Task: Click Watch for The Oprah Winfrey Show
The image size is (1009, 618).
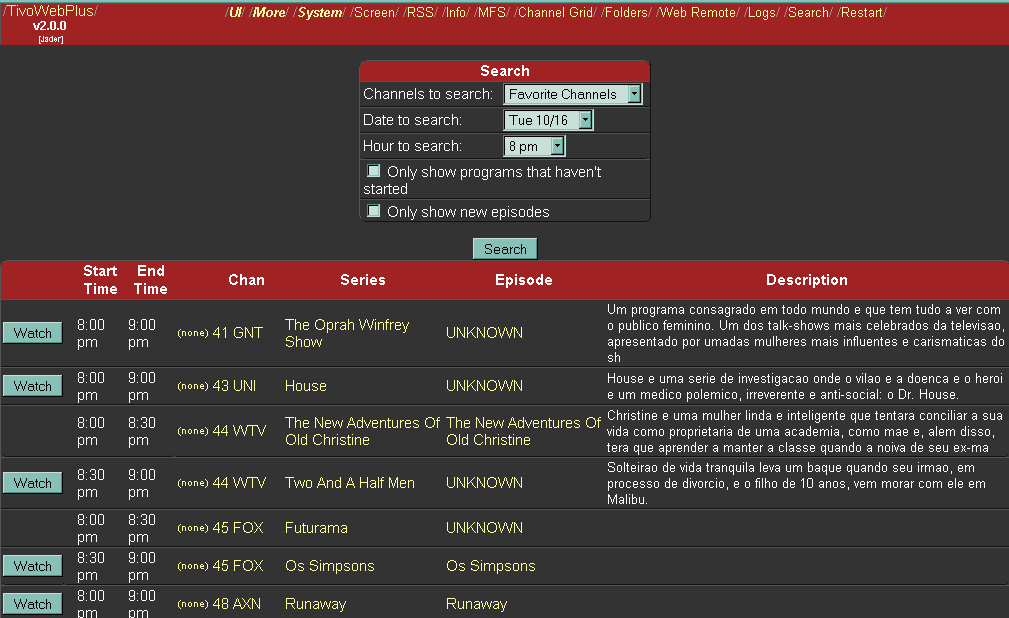Action: [32, 333]
